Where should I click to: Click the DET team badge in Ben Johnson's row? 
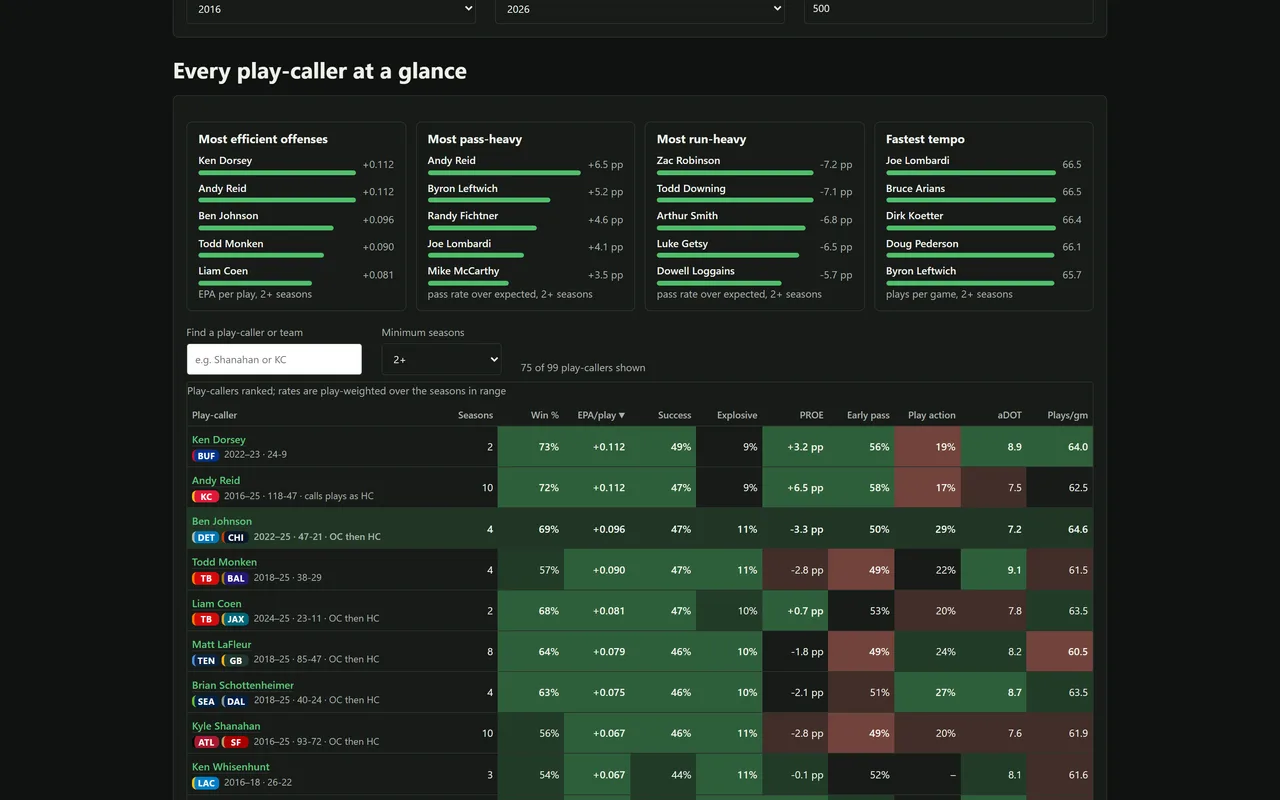[205, 537]
